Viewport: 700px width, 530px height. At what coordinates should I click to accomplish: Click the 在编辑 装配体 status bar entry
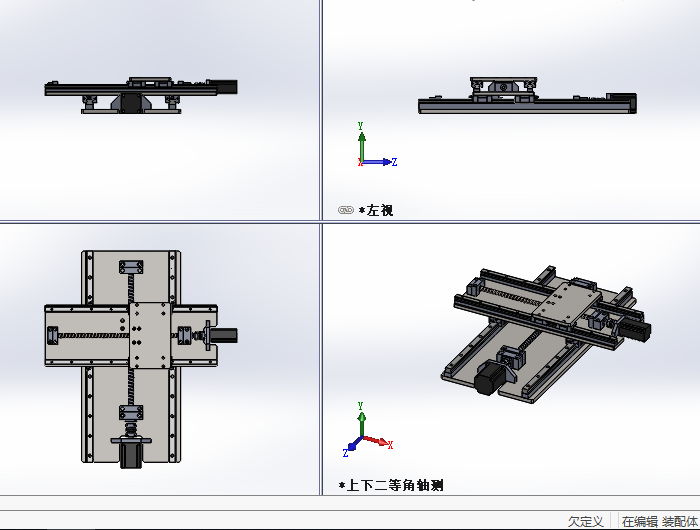click(x=659, y=521)
